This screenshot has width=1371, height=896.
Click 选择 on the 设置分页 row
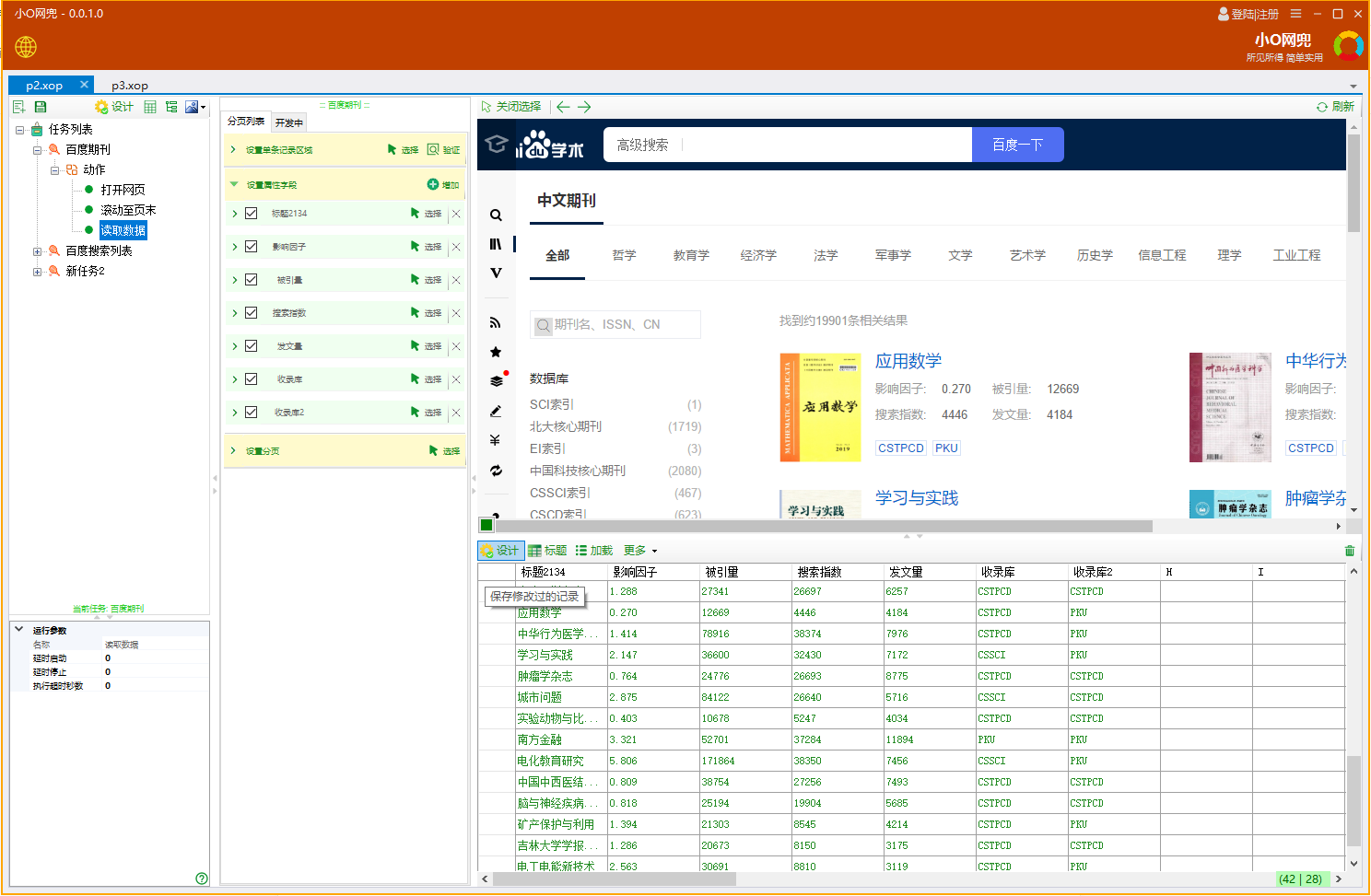pos(444,451)
